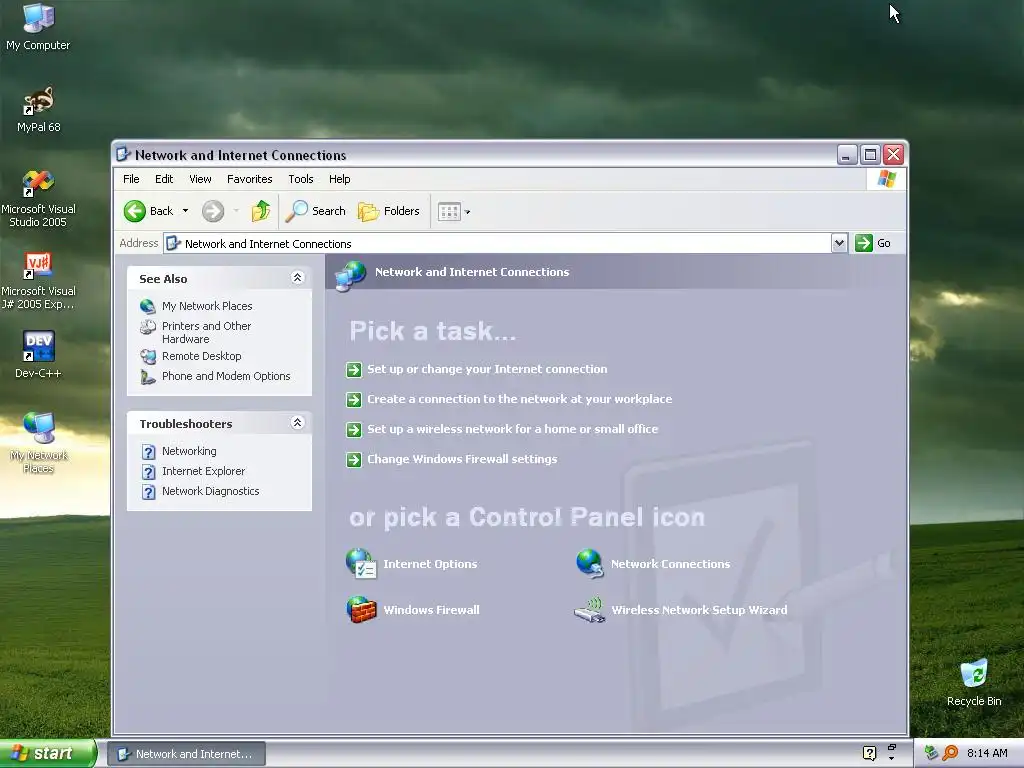
Task: Click the language bar options arrow on the taskbar
Action: click(x=891, y=759)
